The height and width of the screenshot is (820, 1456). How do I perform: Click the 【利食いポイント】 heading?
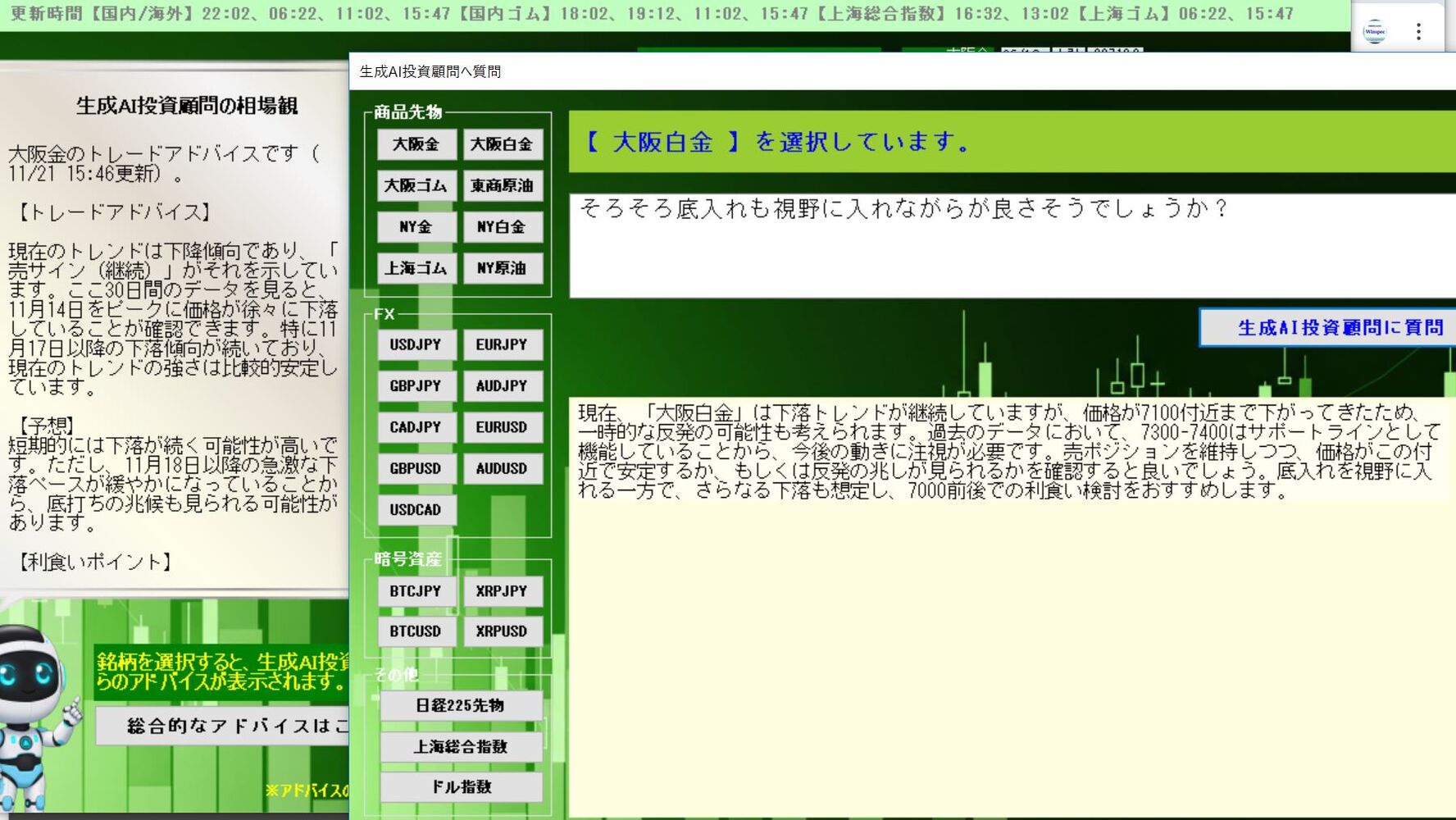click(x=94, y=562)
